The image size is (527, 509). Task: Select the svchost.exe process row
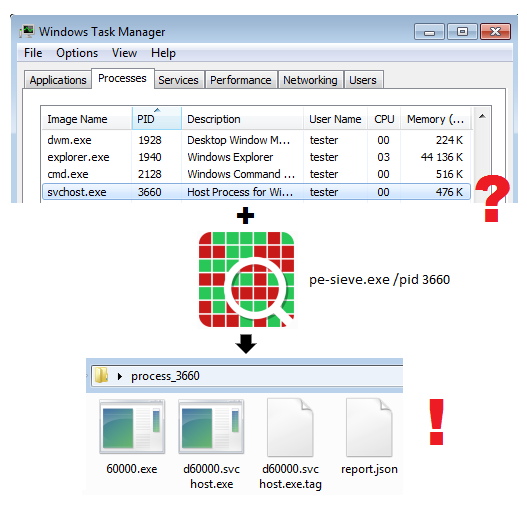click(x=256, y=192)
